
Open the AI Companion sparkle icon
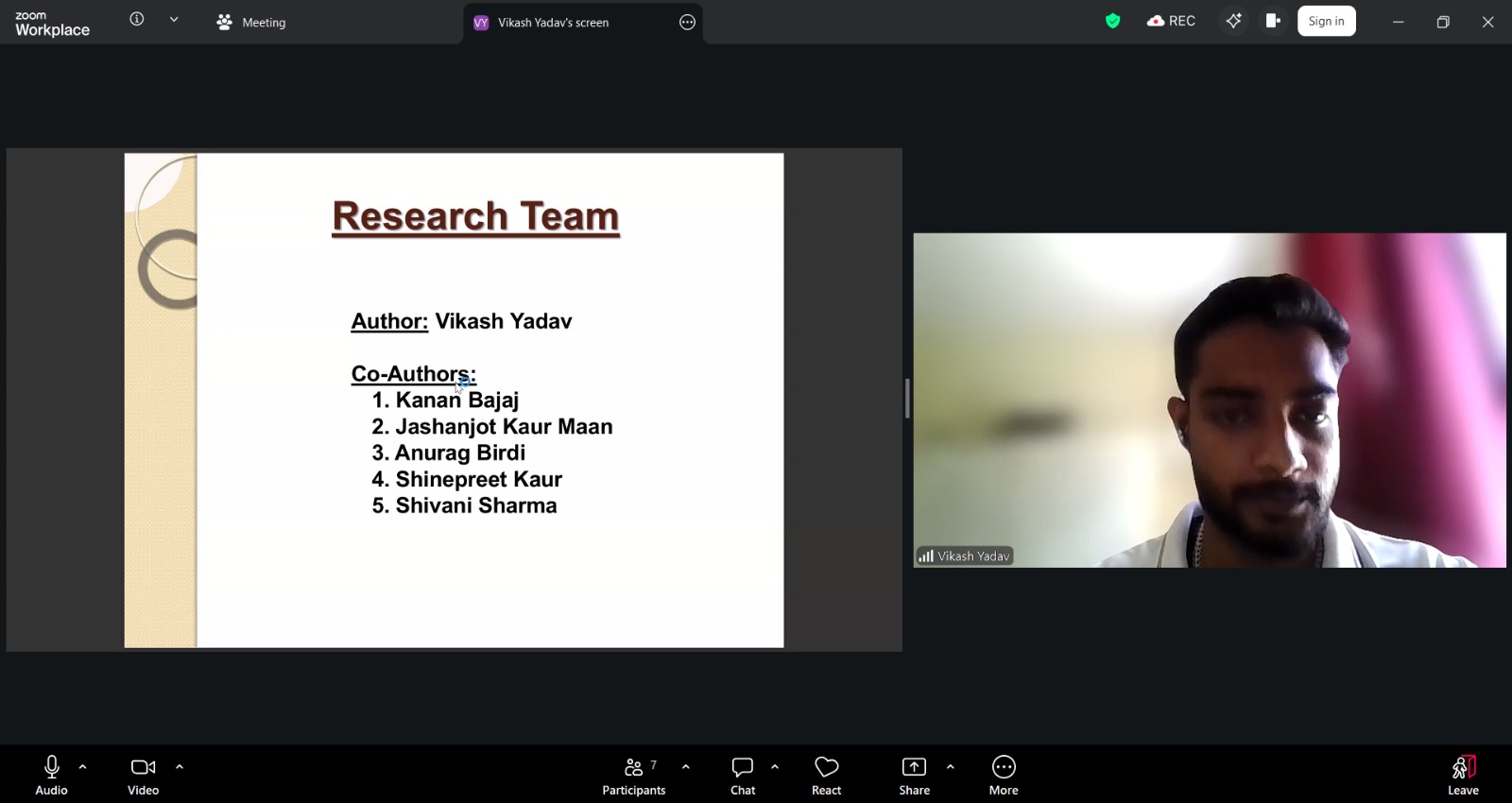click(x=1233, y=21)
